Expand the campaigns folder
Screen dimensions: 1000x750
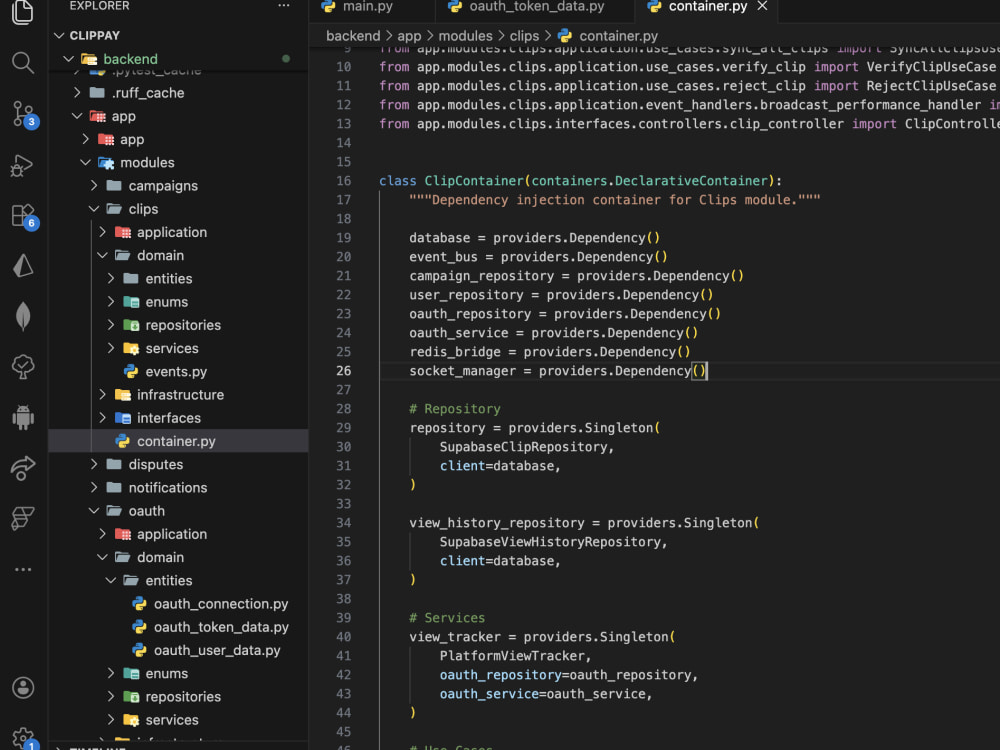(x=94, y=186)
